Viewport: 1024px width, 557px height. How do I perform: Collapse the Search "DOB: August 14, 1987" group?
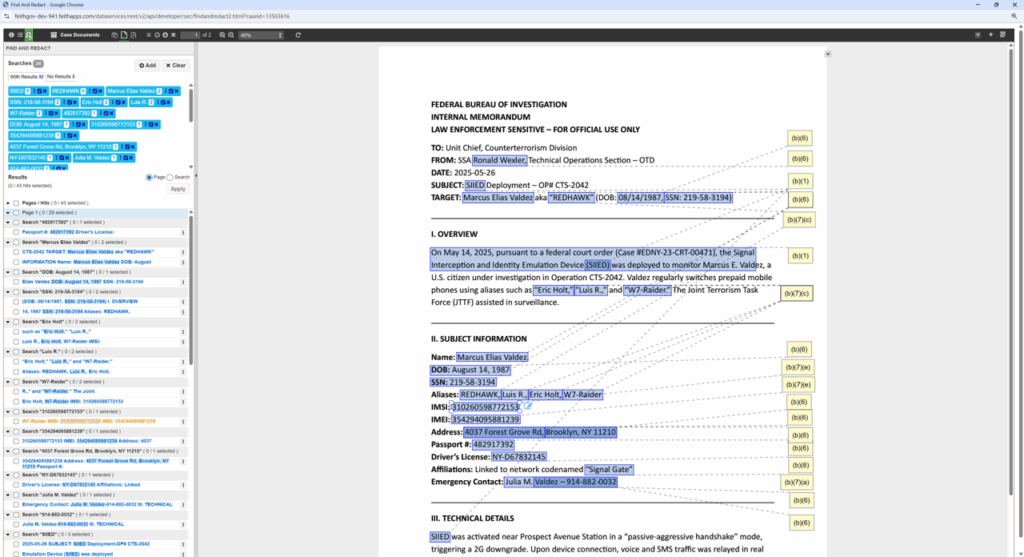(x=8, y=272)
